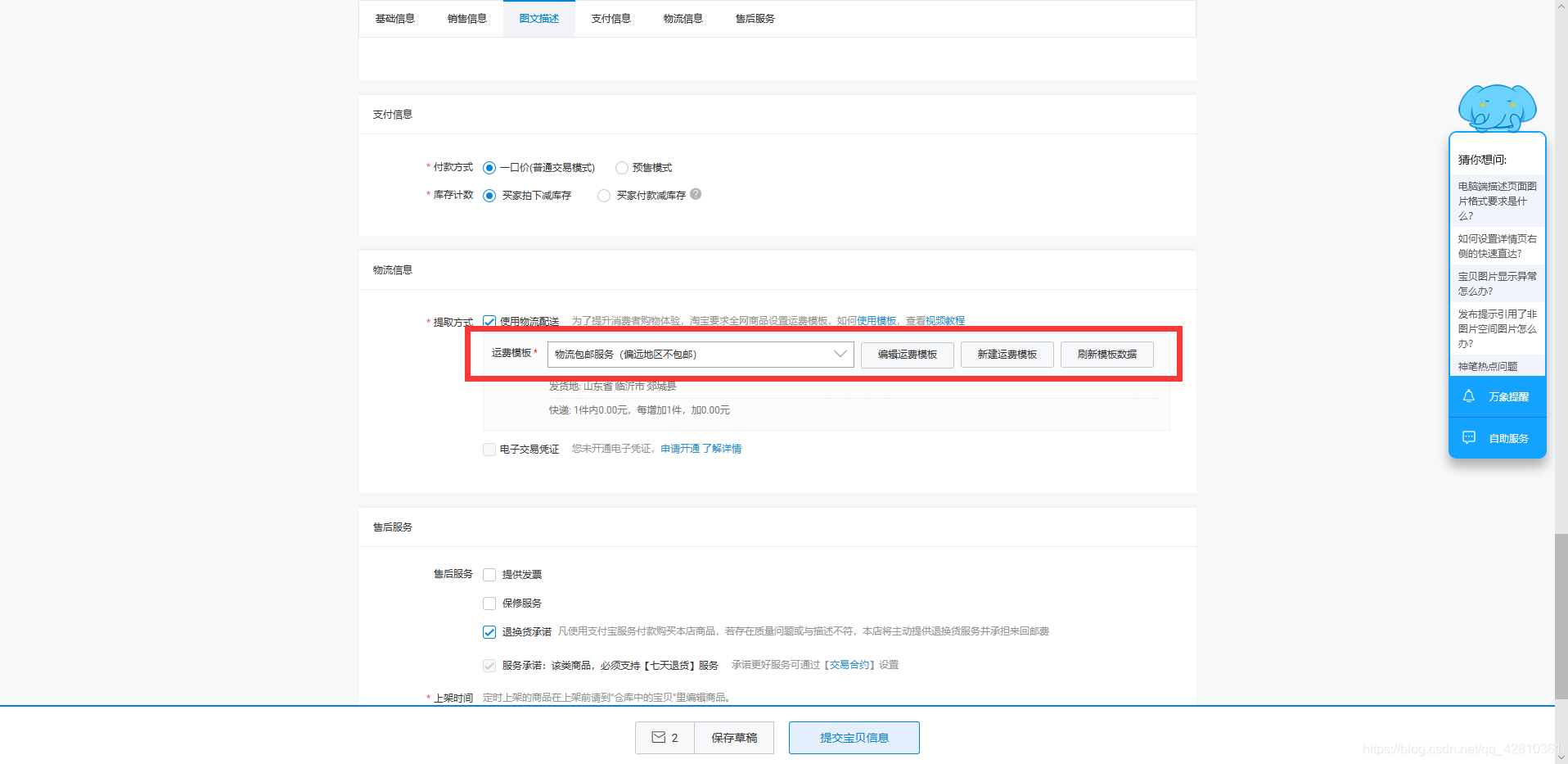Click the 快递: 1件内0.00元 shipping detail text
Image resolution: width=1568 pixels, height=764 pixels.
[639, 410]
